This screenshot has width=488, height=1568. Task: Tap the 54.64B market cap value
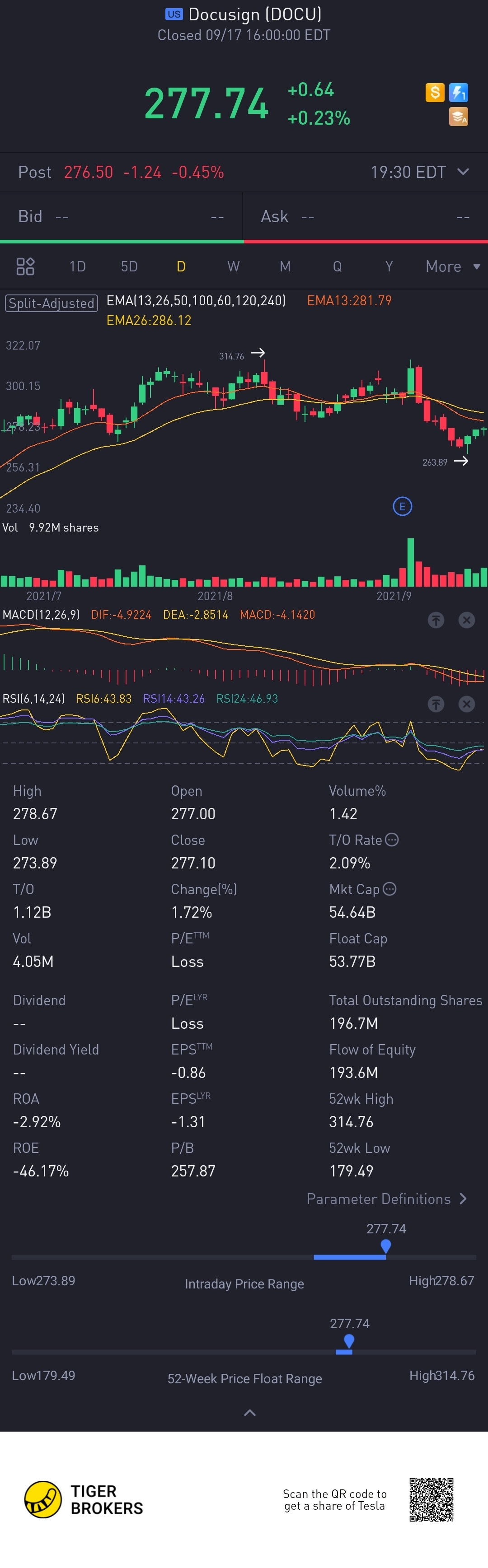[352, 912]
